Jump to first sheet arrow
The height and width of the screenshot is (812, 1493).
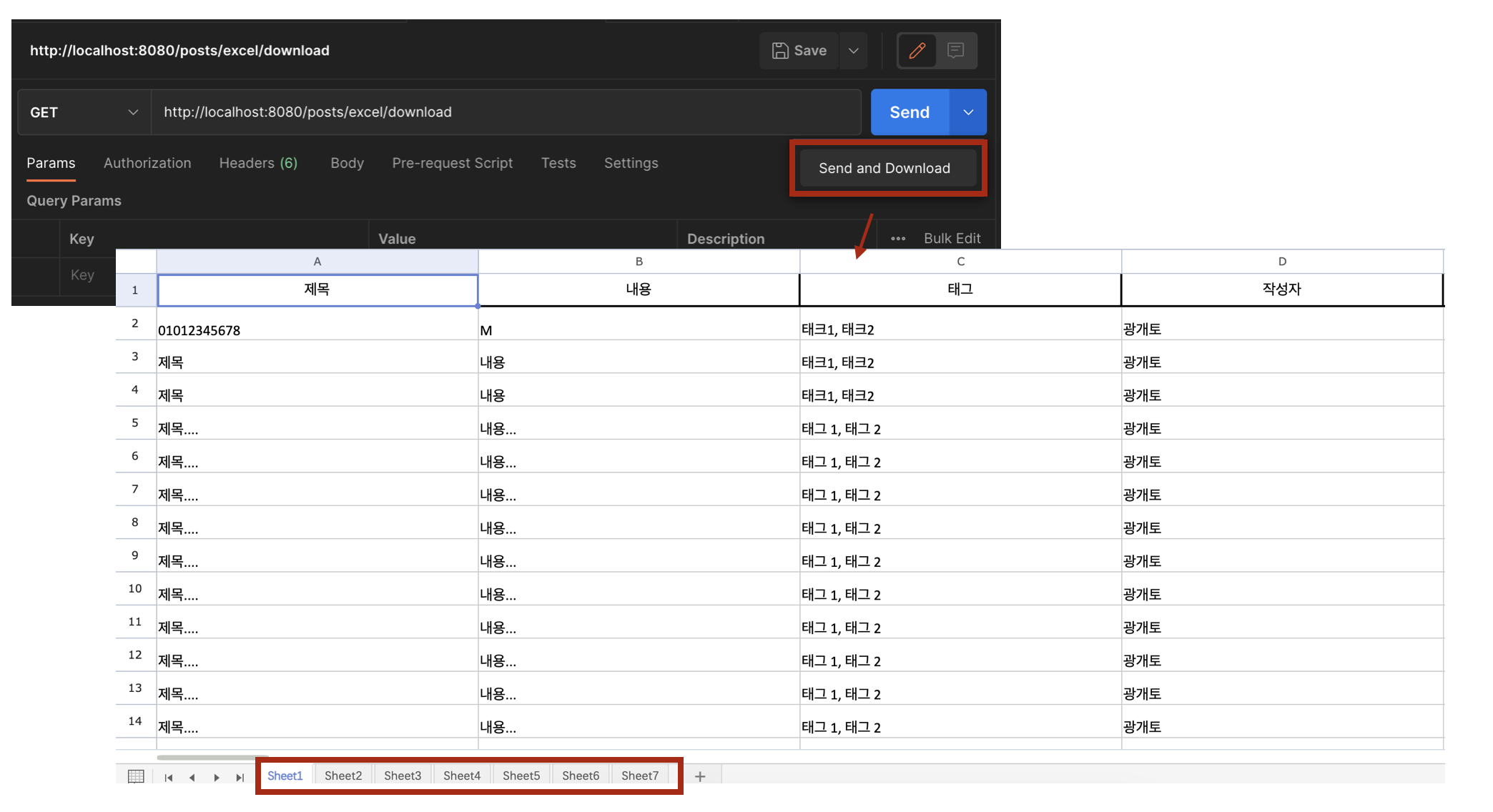pos(169,777)
